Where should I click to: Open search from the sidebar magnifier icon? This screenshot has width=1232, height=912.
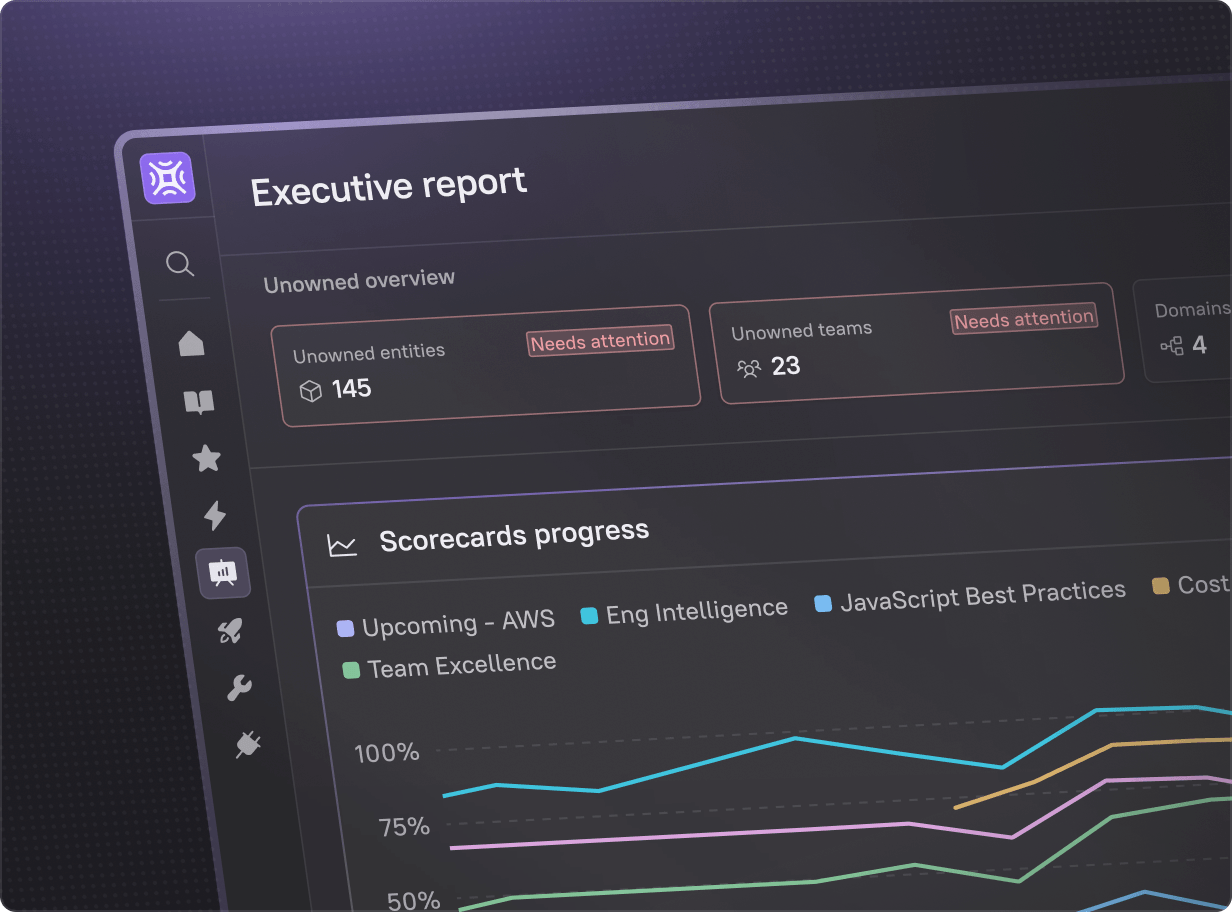(179, 264)
